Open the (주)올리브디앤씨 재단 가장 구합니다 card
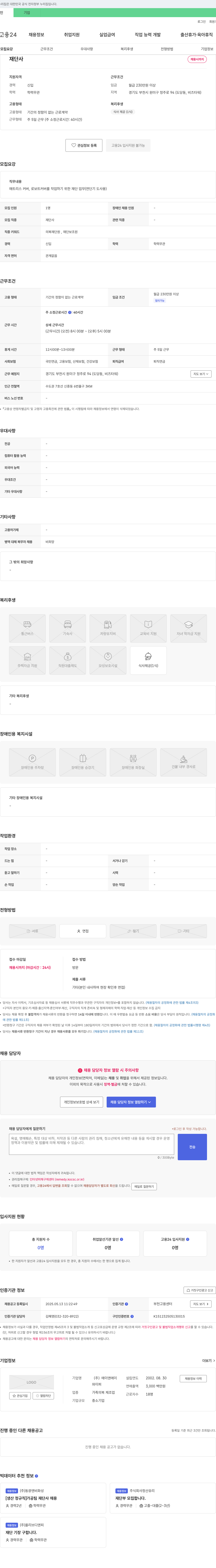Viewport: 216px width, 1568px height. (53, 1532)
